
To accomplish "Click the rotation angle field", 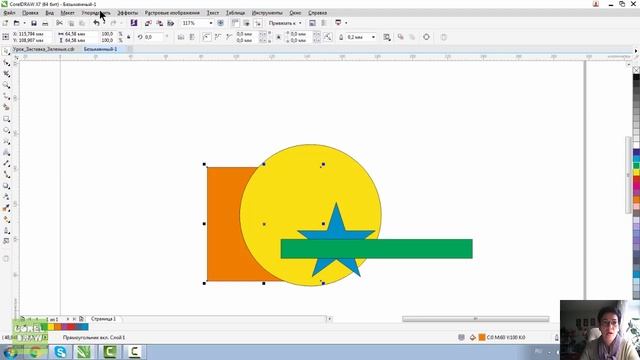I will [x=153, y=37].
